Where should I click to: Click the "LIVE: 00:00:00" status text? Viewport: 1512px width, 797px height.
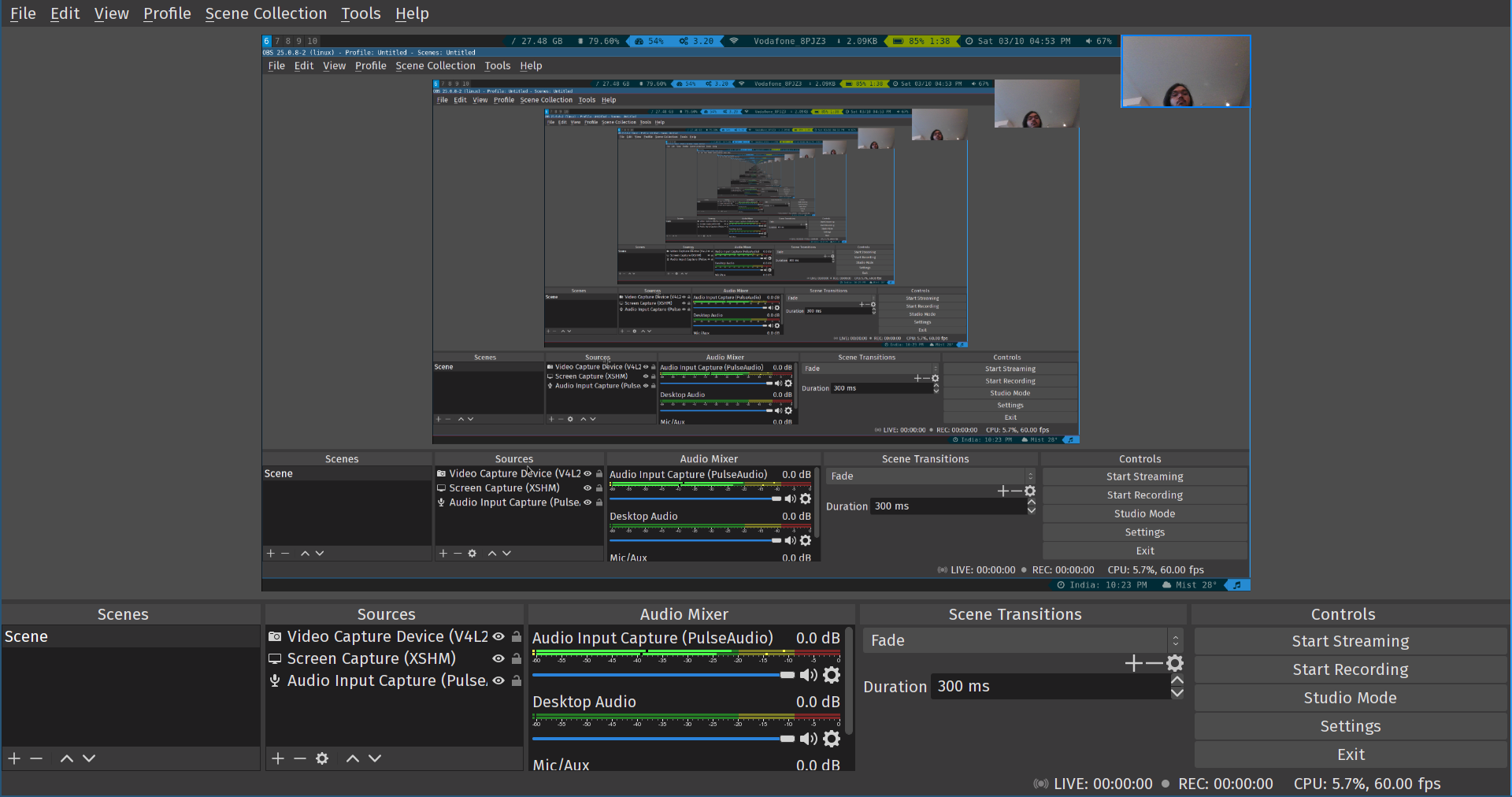[1103, 784]
